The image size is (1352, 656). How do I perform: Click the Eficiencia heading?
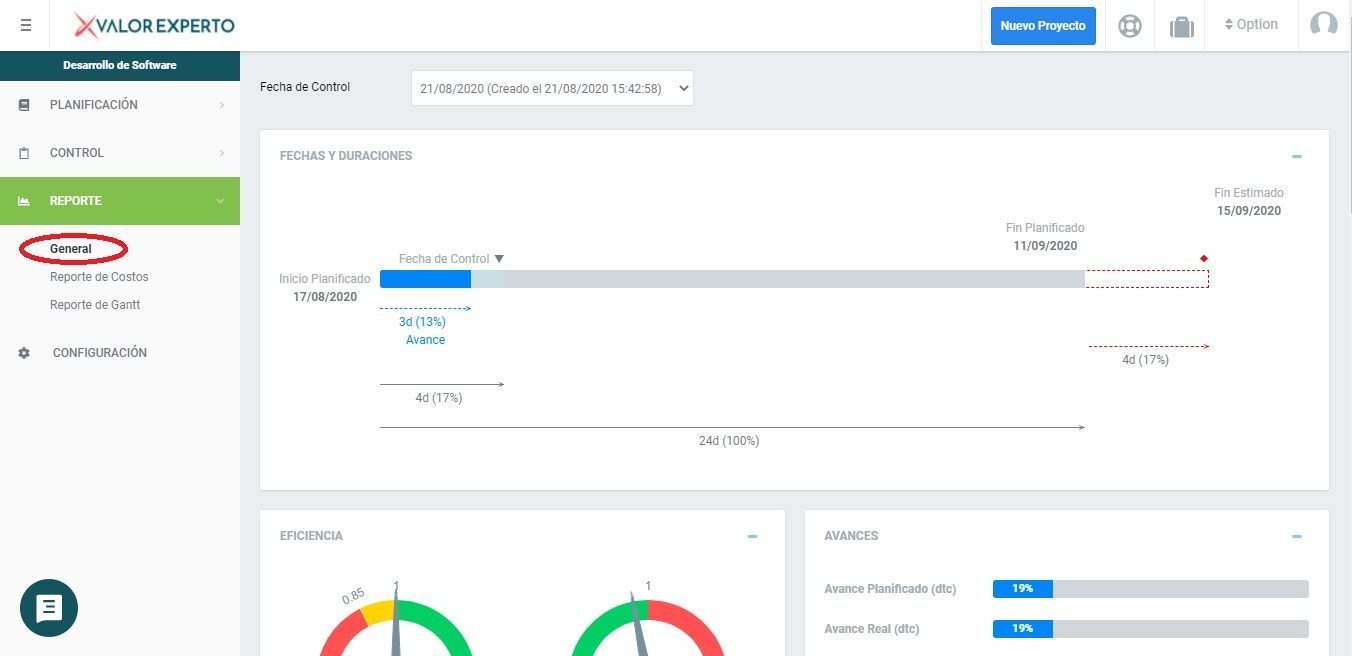tap(311, 536)
